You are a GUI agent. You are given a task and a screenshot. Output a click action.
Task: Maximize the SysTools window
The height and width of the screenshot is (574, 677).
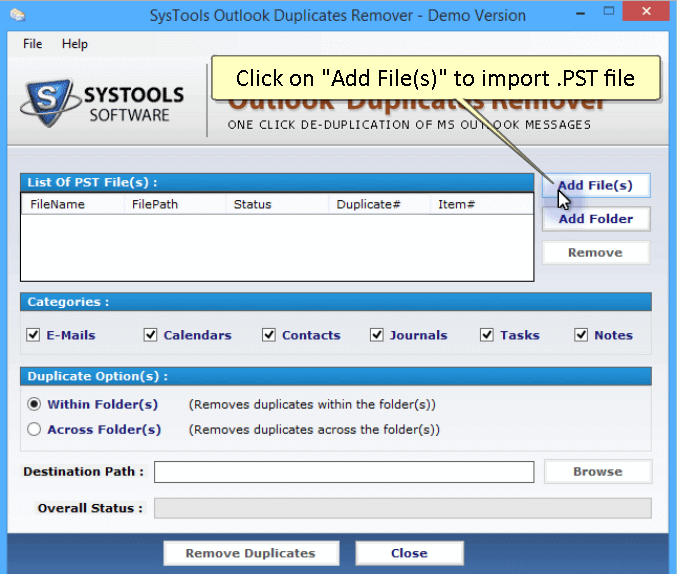pos(609,12)
